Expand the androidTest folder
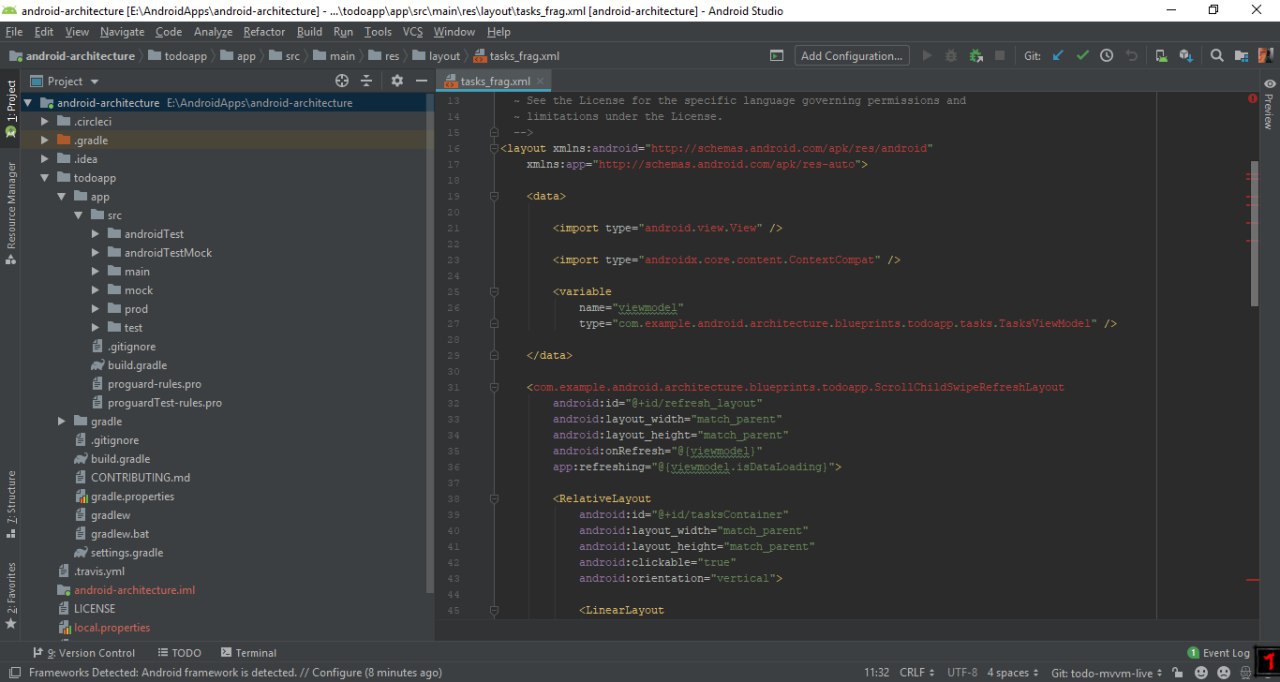 click(96, 234)
